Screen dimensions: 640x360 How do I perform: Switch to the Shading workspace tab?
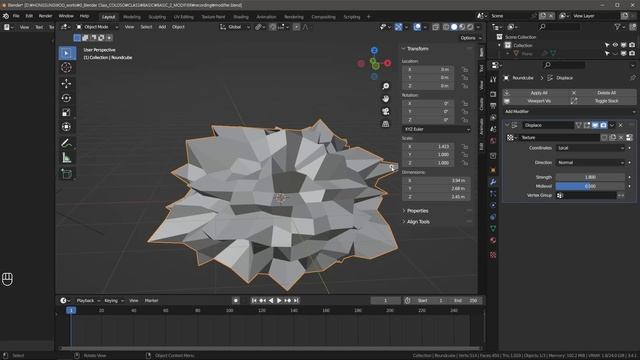tap(241, 17)
